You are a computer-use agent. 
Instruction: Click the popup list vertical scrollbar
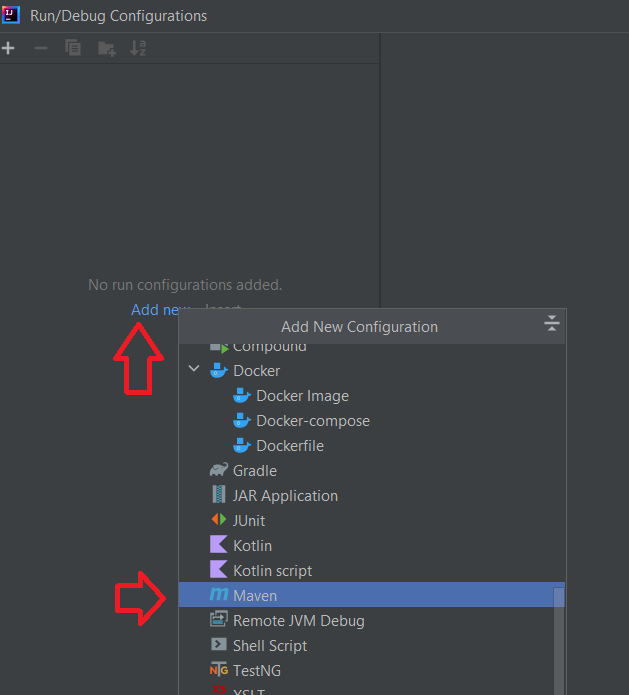tap(559, 640)
